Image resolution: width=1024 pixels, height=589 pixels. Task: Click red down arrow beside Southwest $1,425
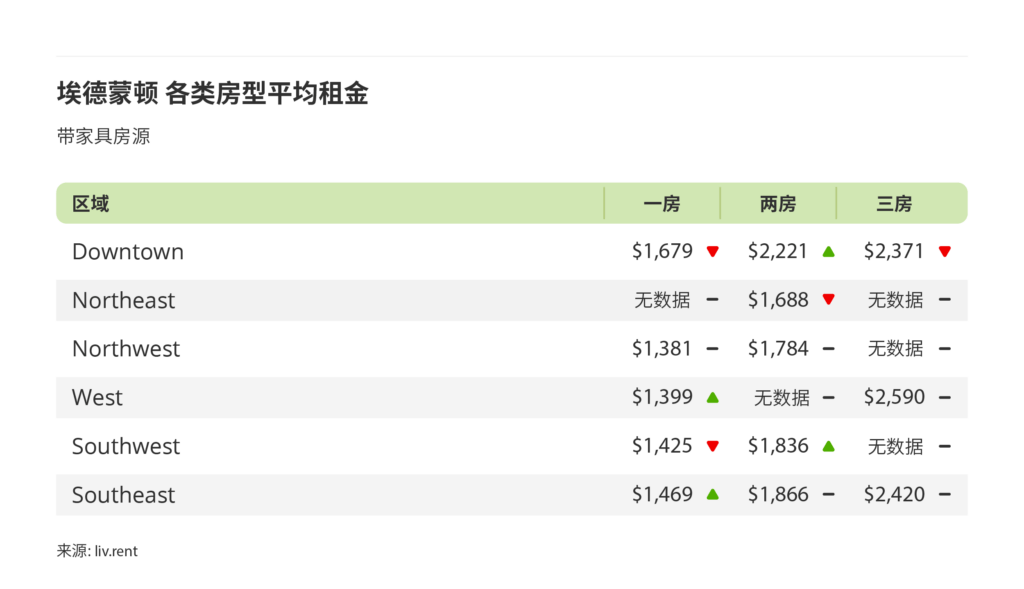pyautogui.click(x=712, y=446)
